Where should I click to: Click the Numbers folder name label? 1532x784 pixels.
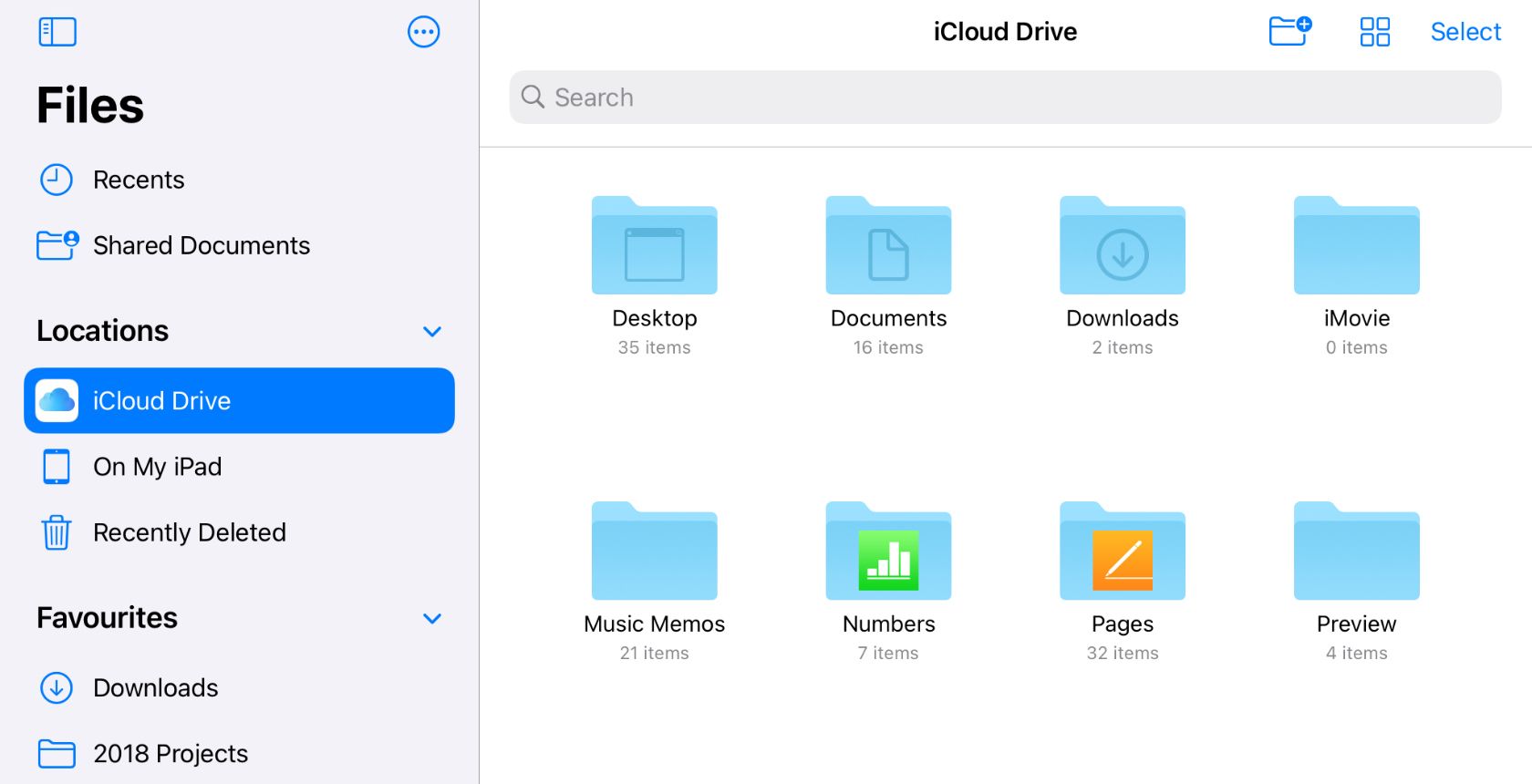[888, 624]
